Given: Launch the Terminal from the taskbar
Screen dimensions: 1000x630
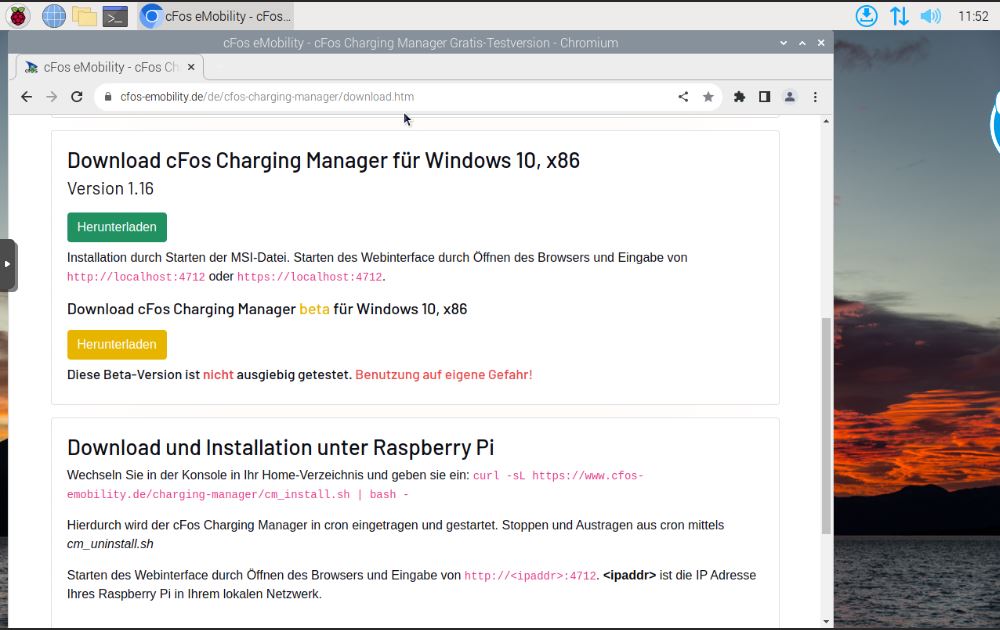Looking at the screenshot, I should pyautogui.click(x=115, y=16).
